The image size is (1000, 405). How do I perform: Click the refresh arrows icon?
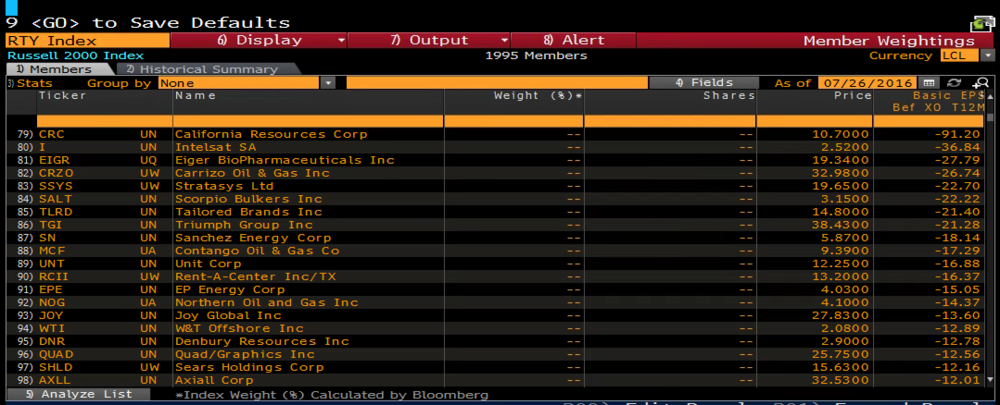(954, 83)
